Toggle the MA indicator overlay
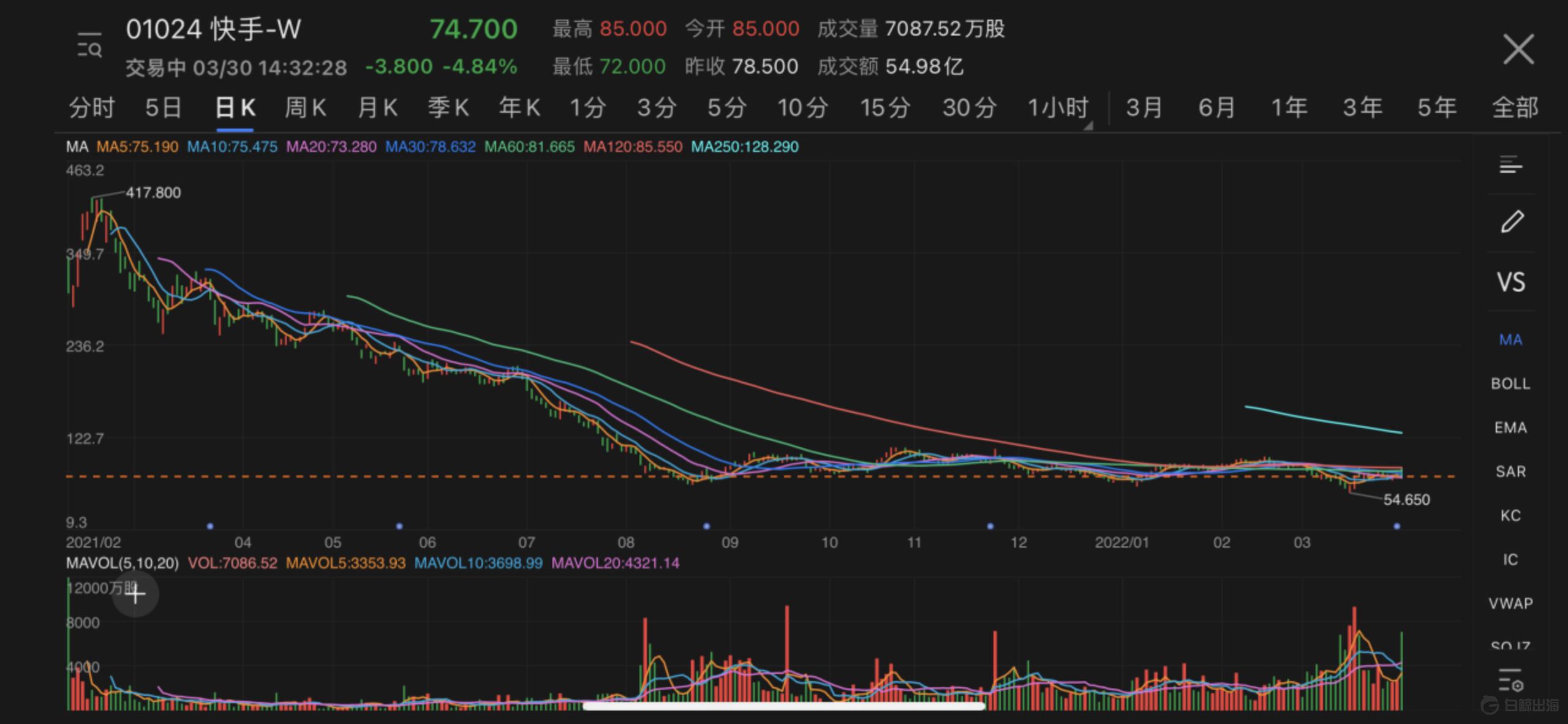The width and height of the screenshot is (1568, 724). [x=1510, y=340]
